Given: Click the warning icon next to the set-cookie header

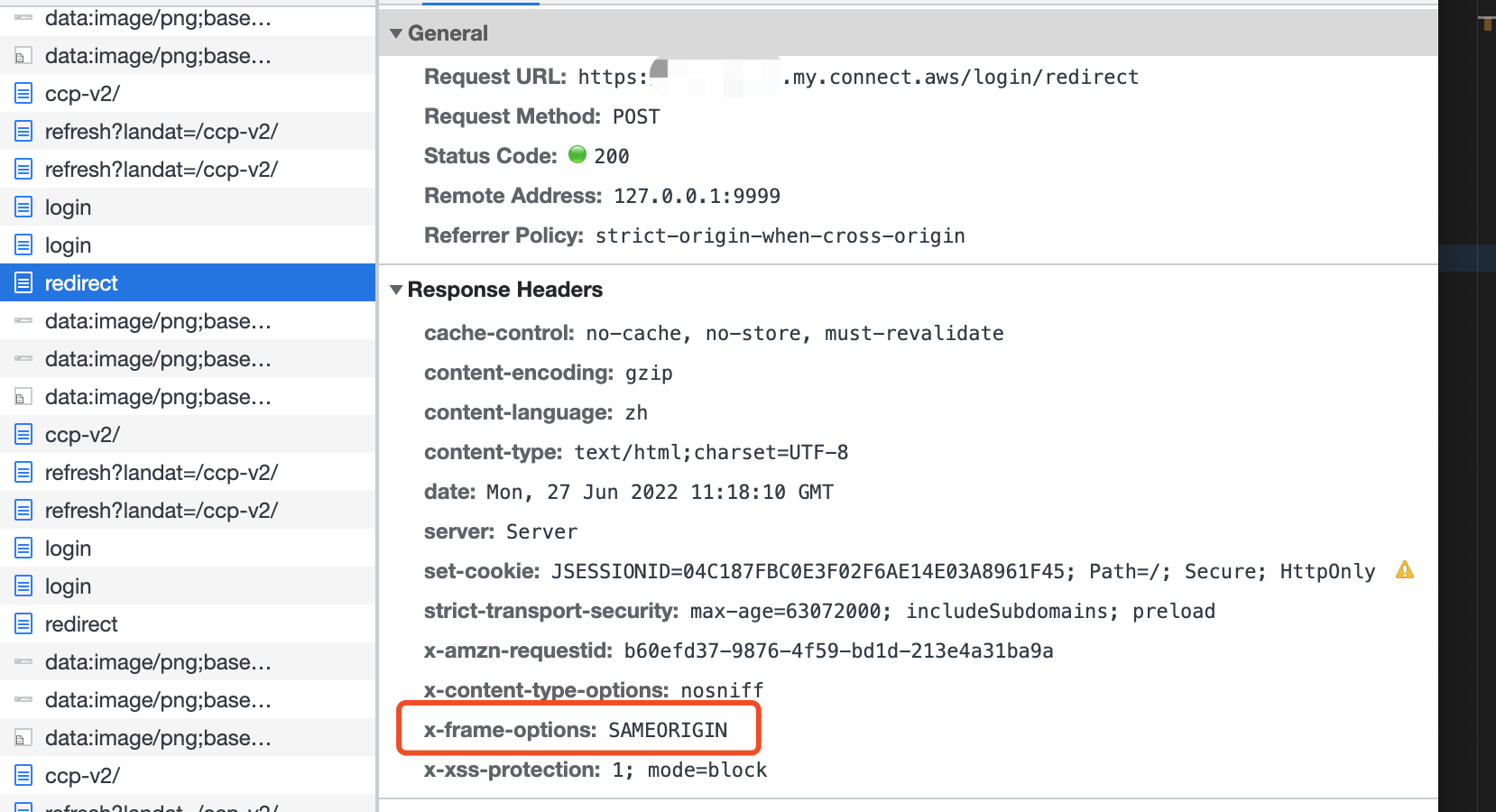Looking at the screenshot, I should click(x=1405, y=570).
